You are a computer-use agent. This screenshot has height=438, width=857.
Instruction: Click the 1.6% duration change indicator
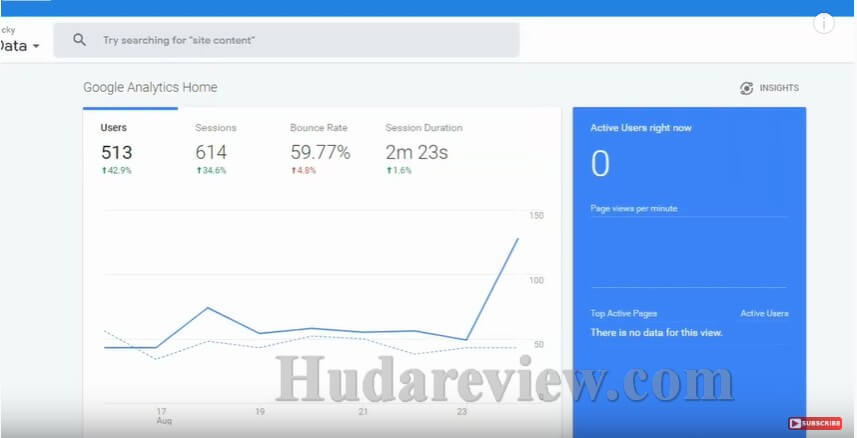click(x=398, y=171)
